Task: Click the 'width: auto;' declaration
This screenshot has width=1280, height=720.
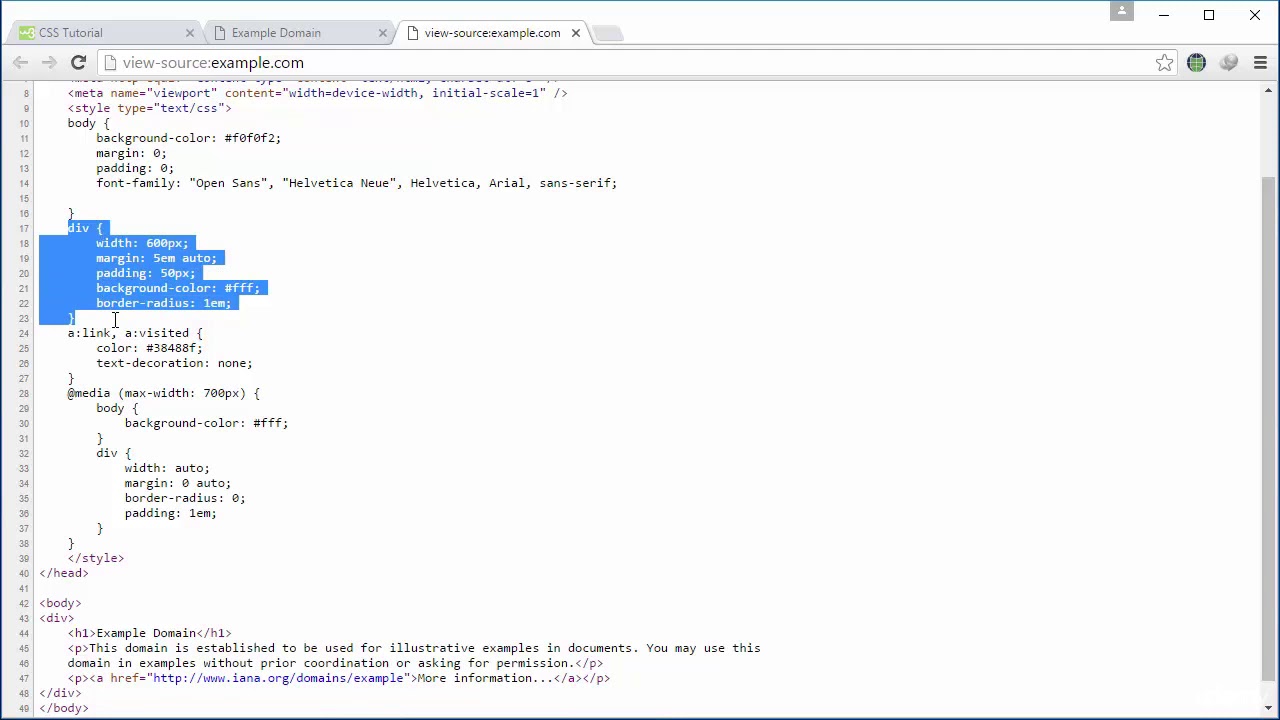Action: [x=167, y=468]
